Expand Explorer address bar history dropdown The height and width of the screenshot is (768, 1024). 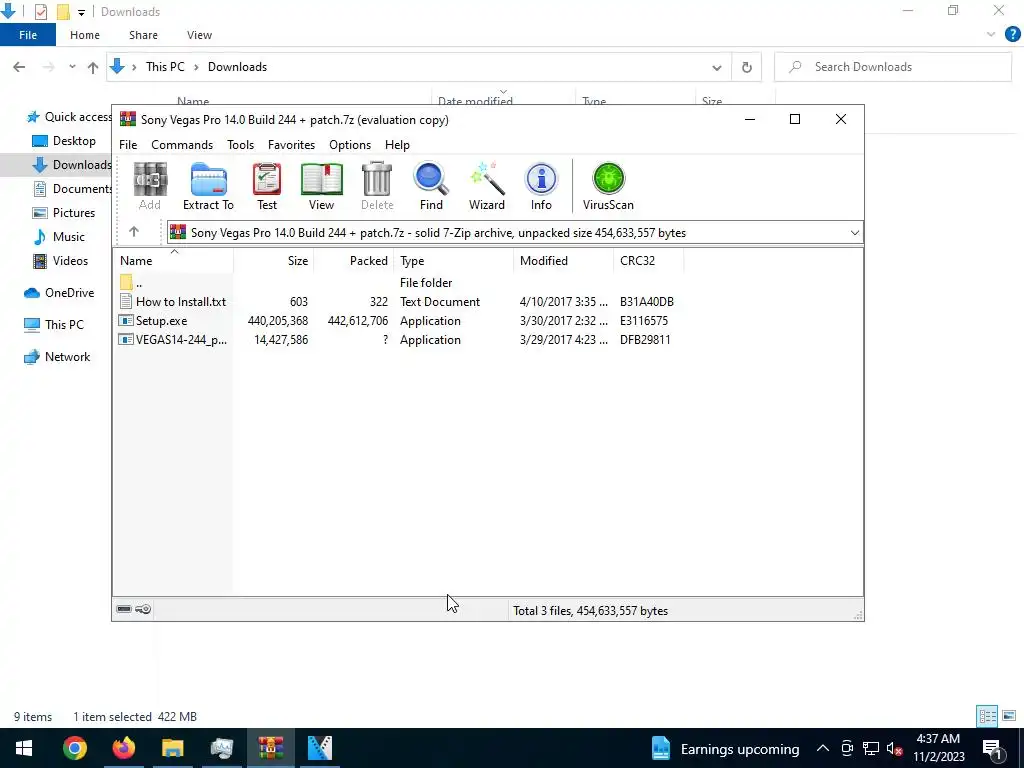716,67
